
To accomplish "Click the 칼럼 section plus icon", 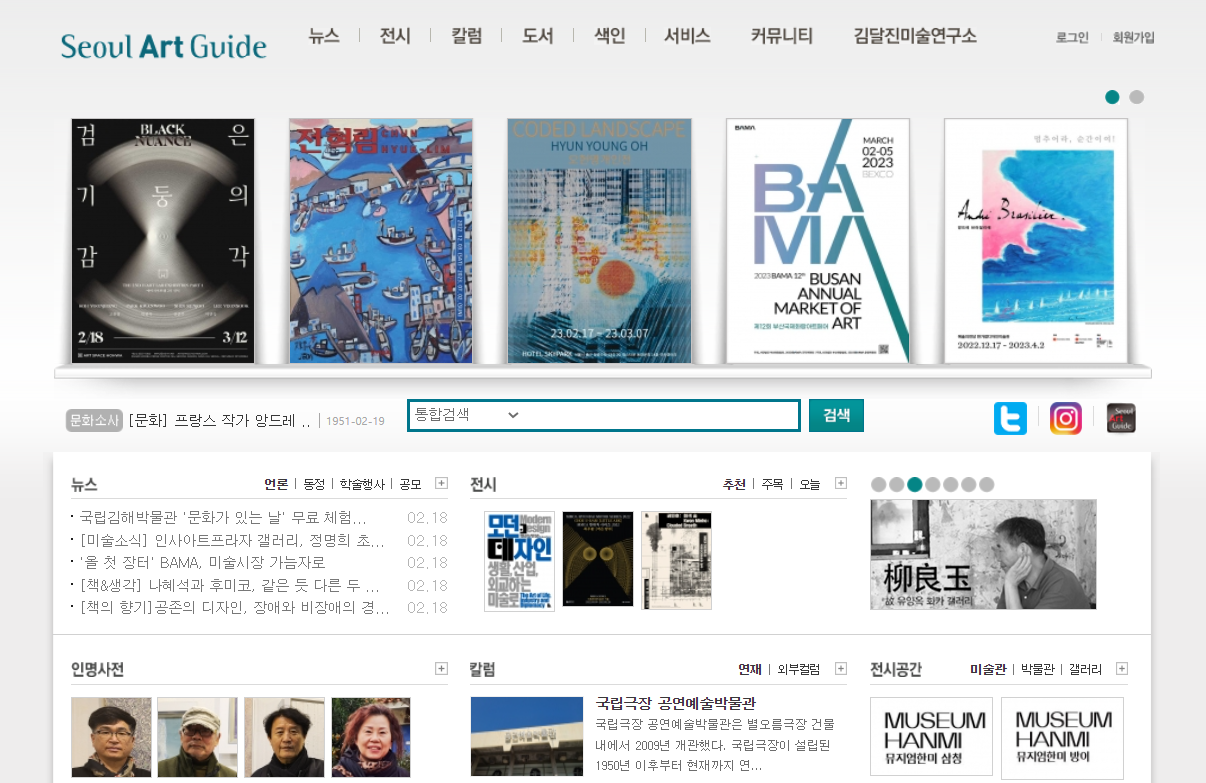I will (841, 669).
